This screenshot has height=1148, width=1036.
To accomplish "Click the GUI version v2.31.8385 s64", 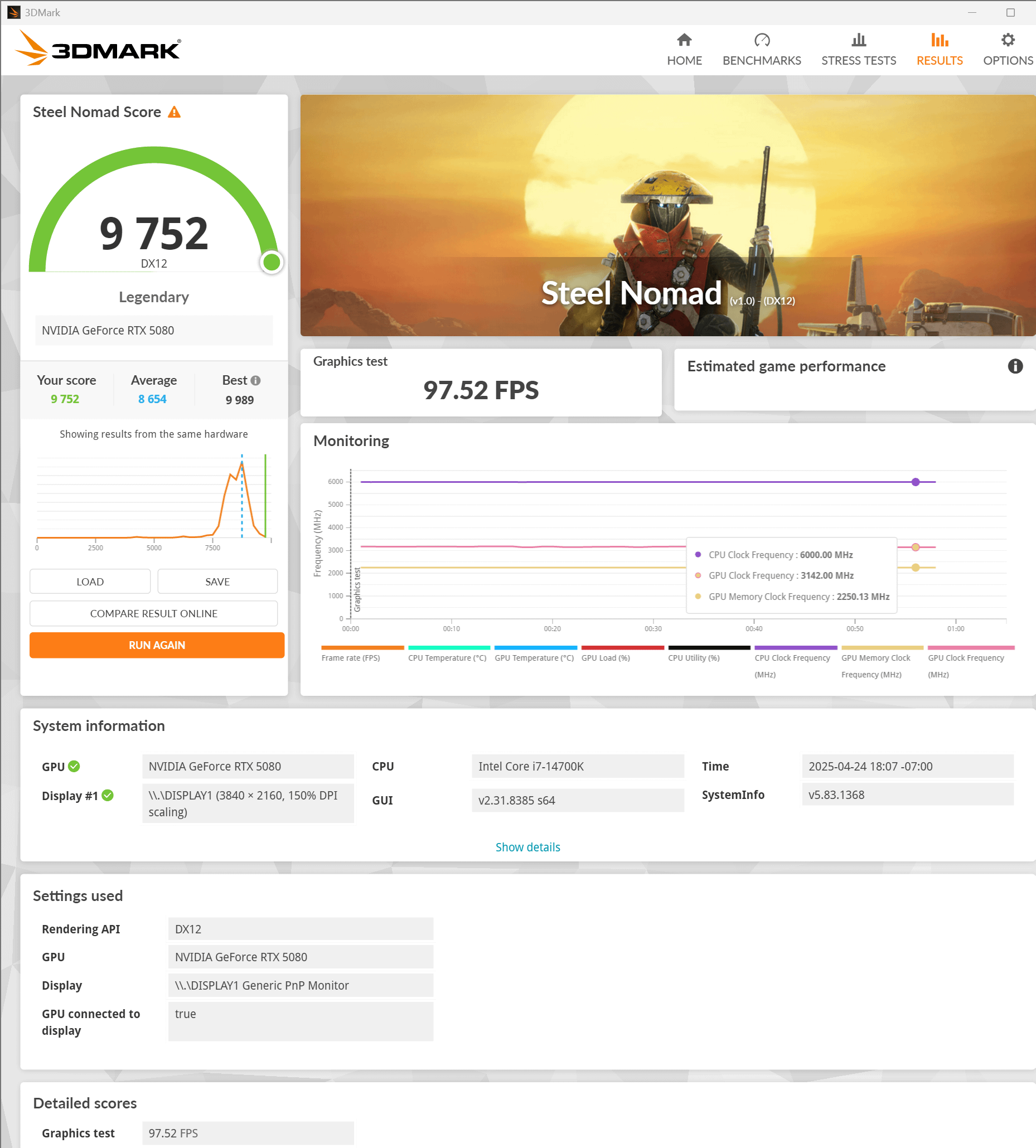I will tap(578, 800).
